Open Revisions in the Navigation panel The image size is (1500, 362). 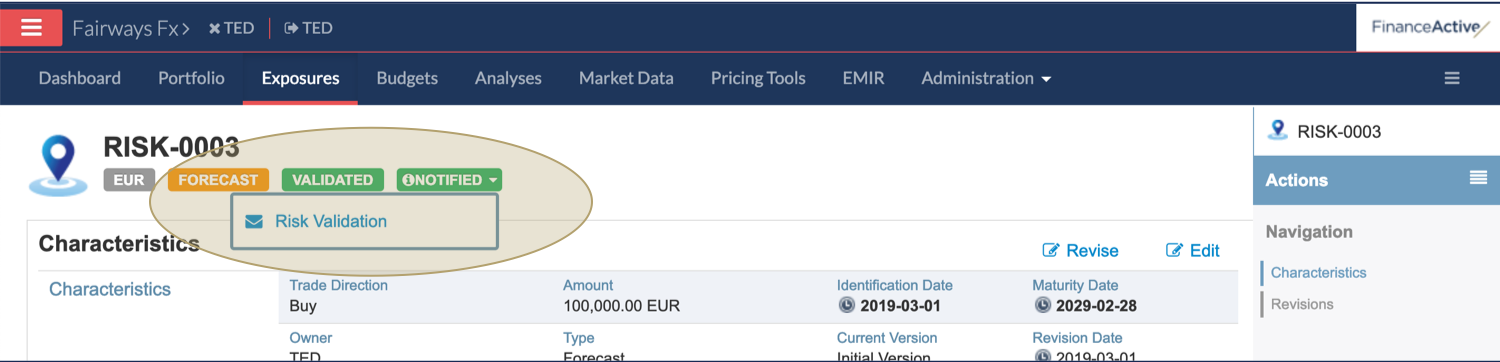tap(1302, 304)
